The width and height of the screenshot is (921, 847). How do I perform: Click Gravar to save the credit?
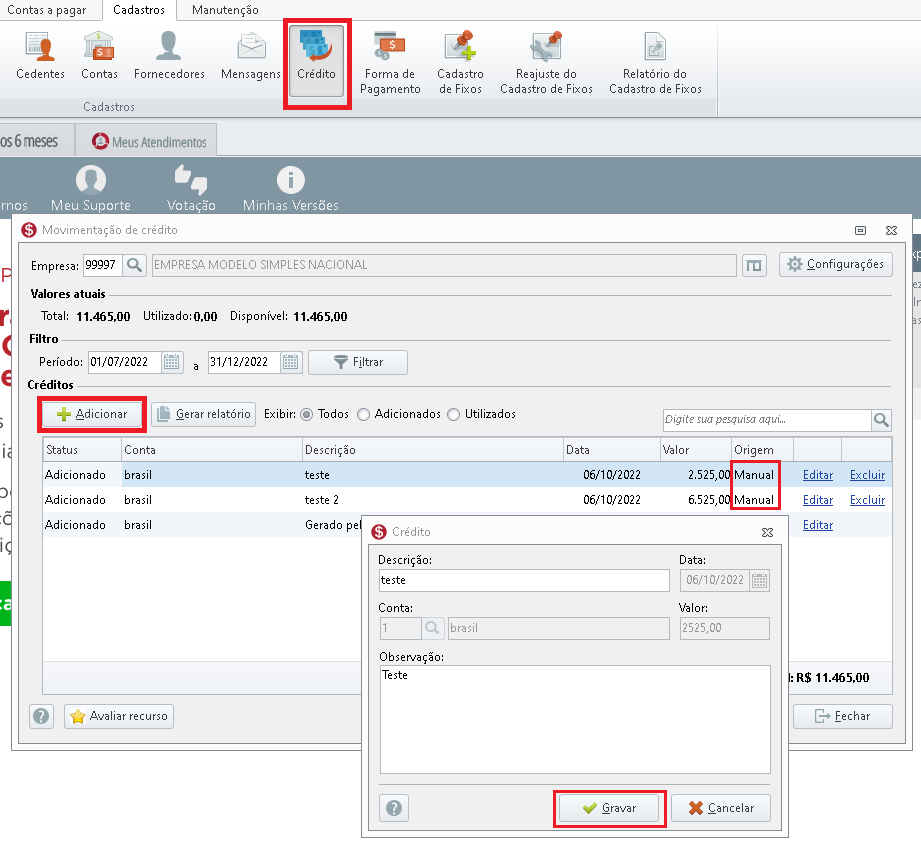[x=609, y=808]
